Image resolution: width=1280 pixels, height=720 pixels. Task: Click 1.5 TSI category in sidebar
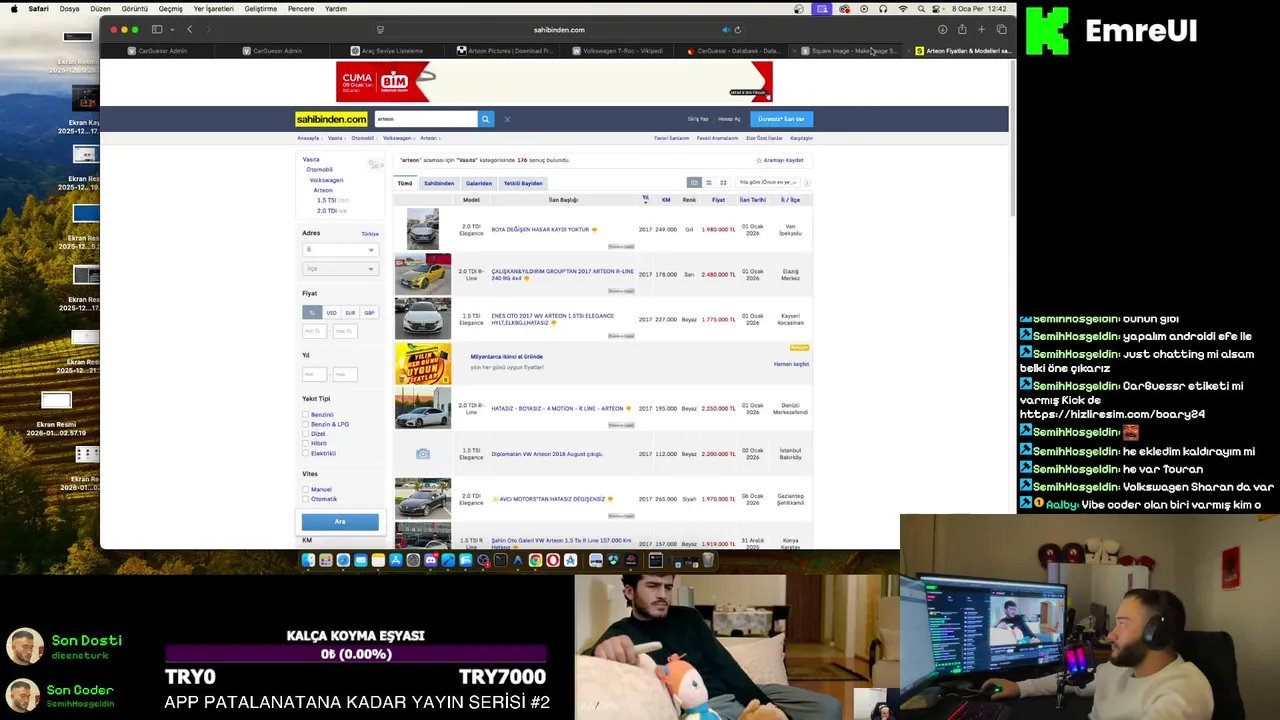pos(327,200)
